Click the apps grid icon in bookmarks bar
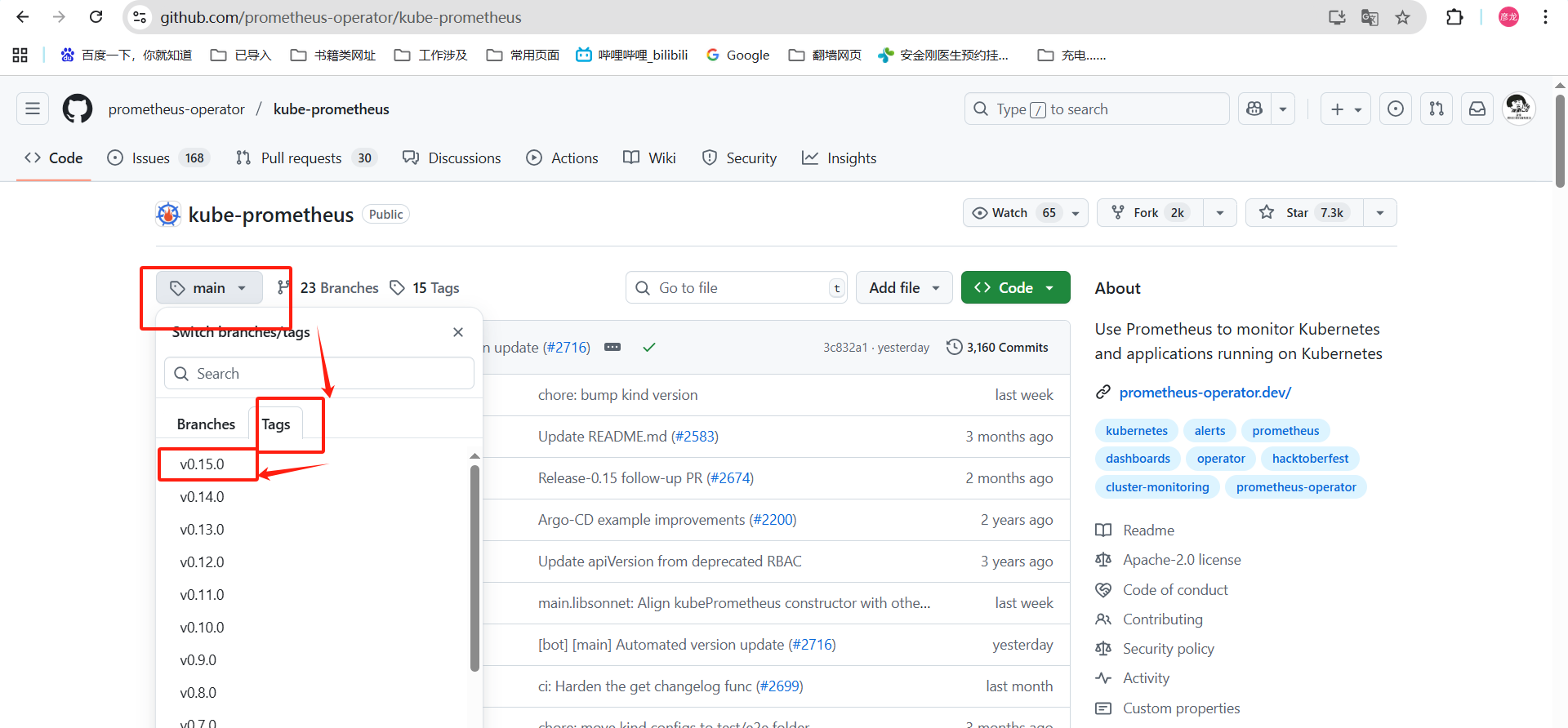 (x=20, y=55)
